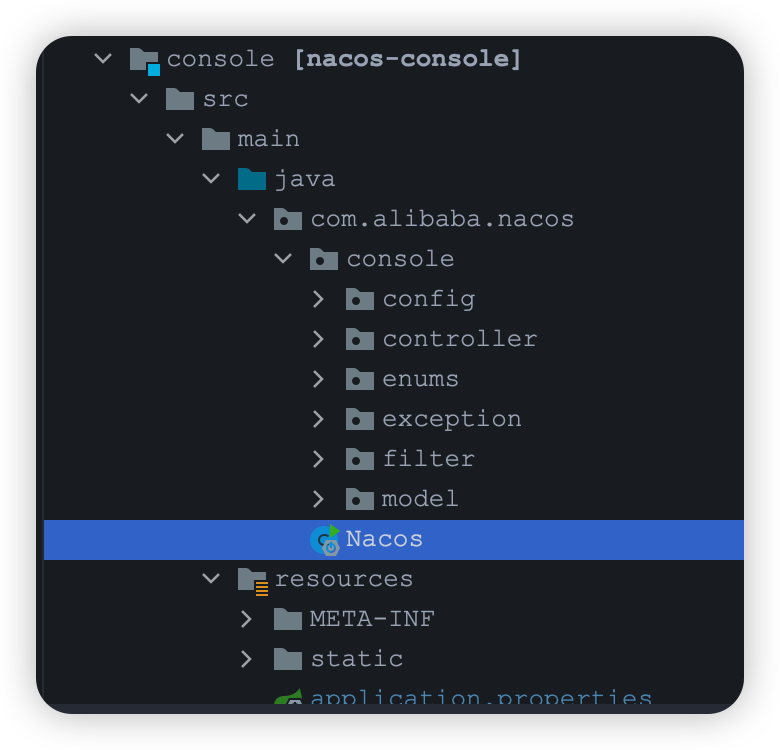Viewport: 780px width, 750px height.
Task: Collapse the console module root
Action: point(103,59)
